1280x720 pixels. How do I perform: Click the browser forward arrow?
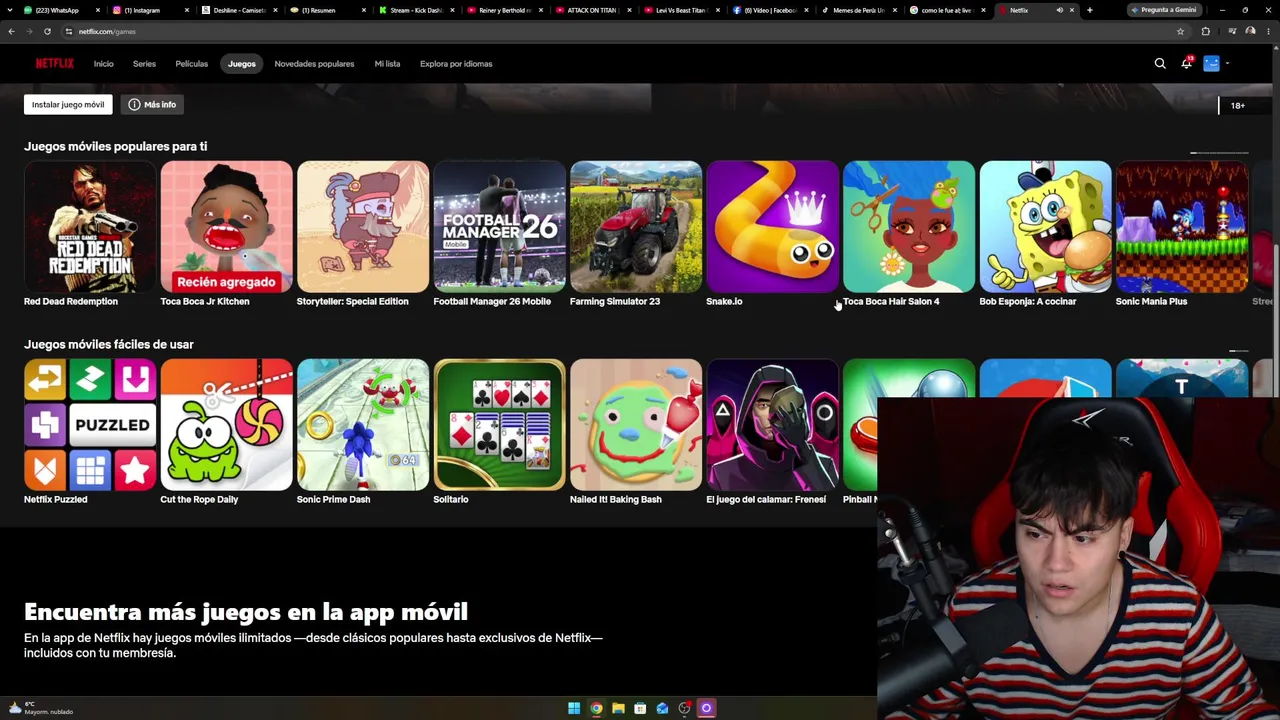pos(29,31)
